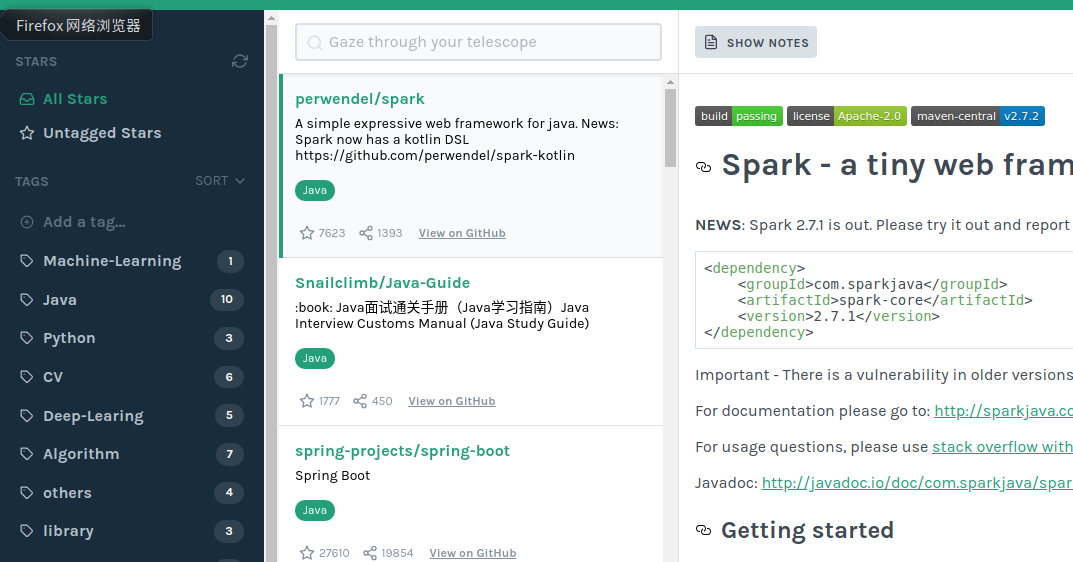Click fork icon showing 19854 forks
This screenshot has height=562, width=1073.
[370, 552]
